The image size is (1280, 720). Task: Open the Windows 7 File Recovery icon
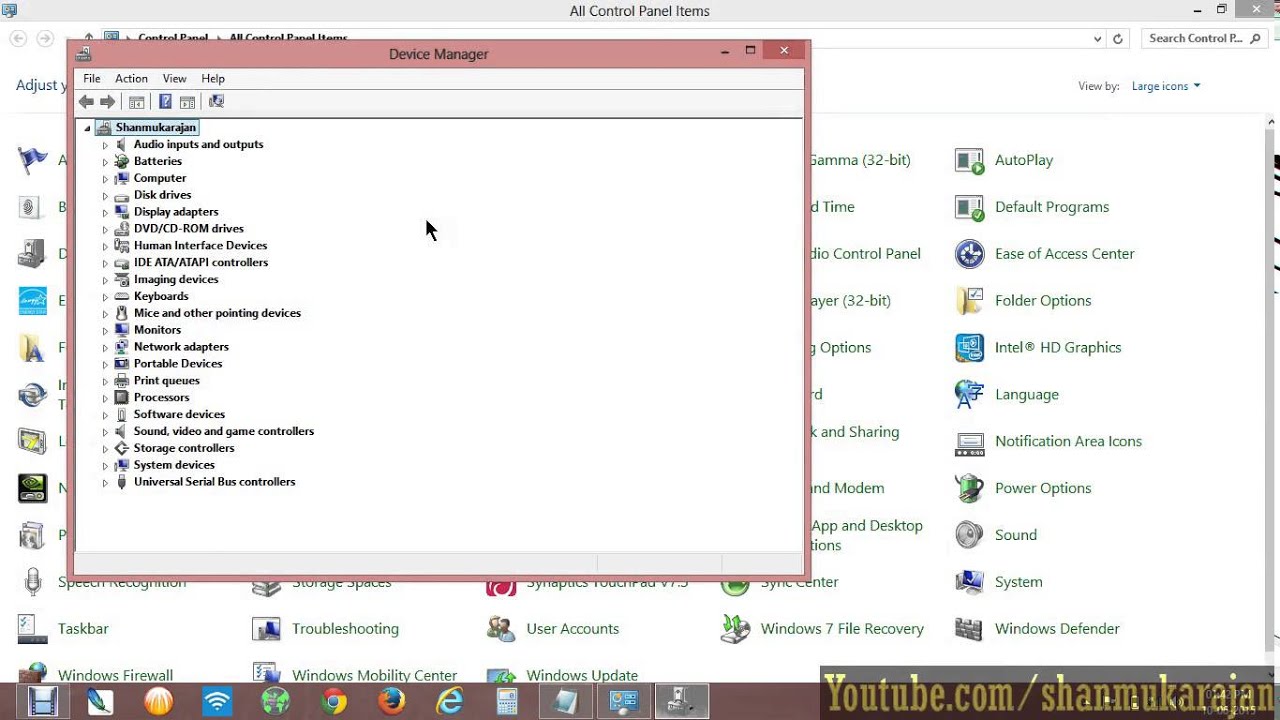coord(735,629)
